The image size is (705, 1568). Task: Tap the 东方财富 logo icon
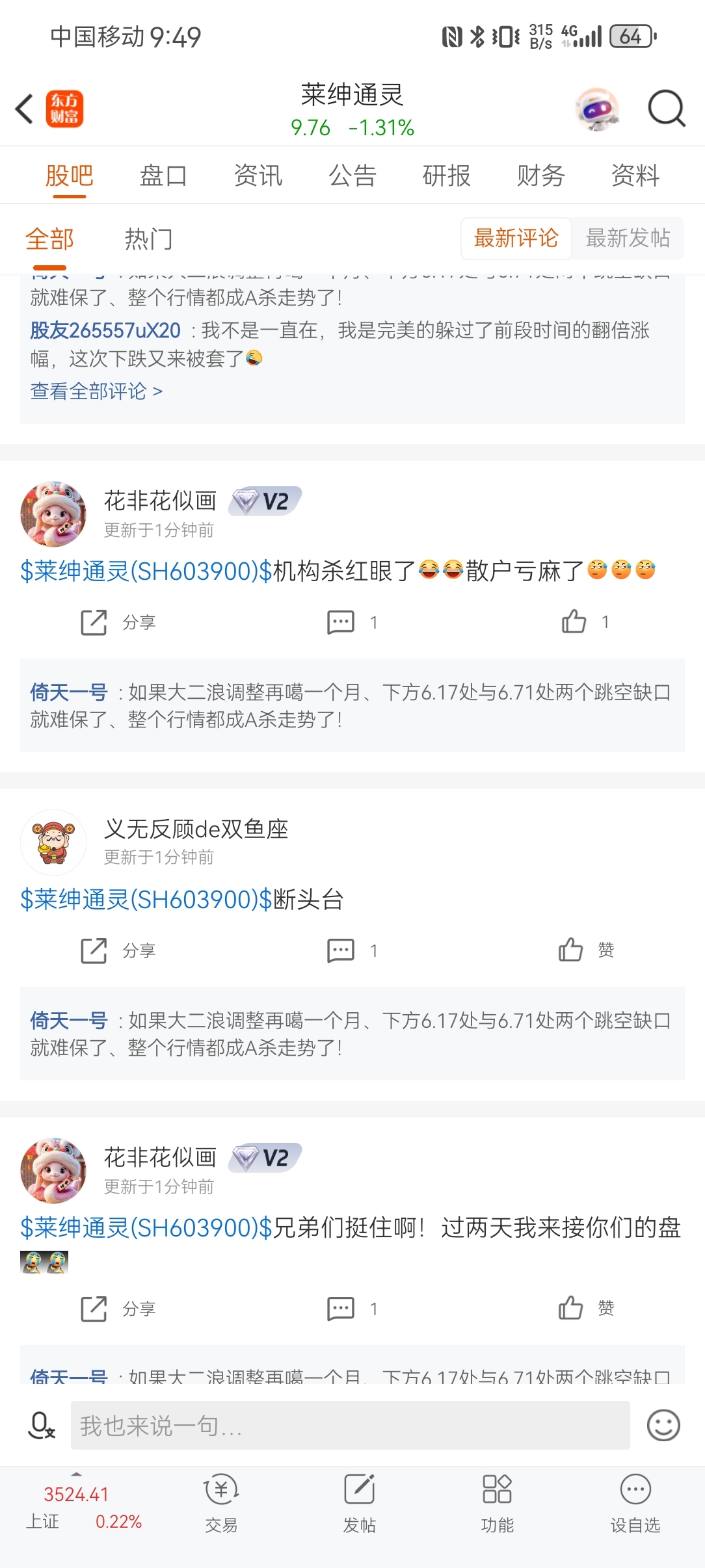click(64, 109)
